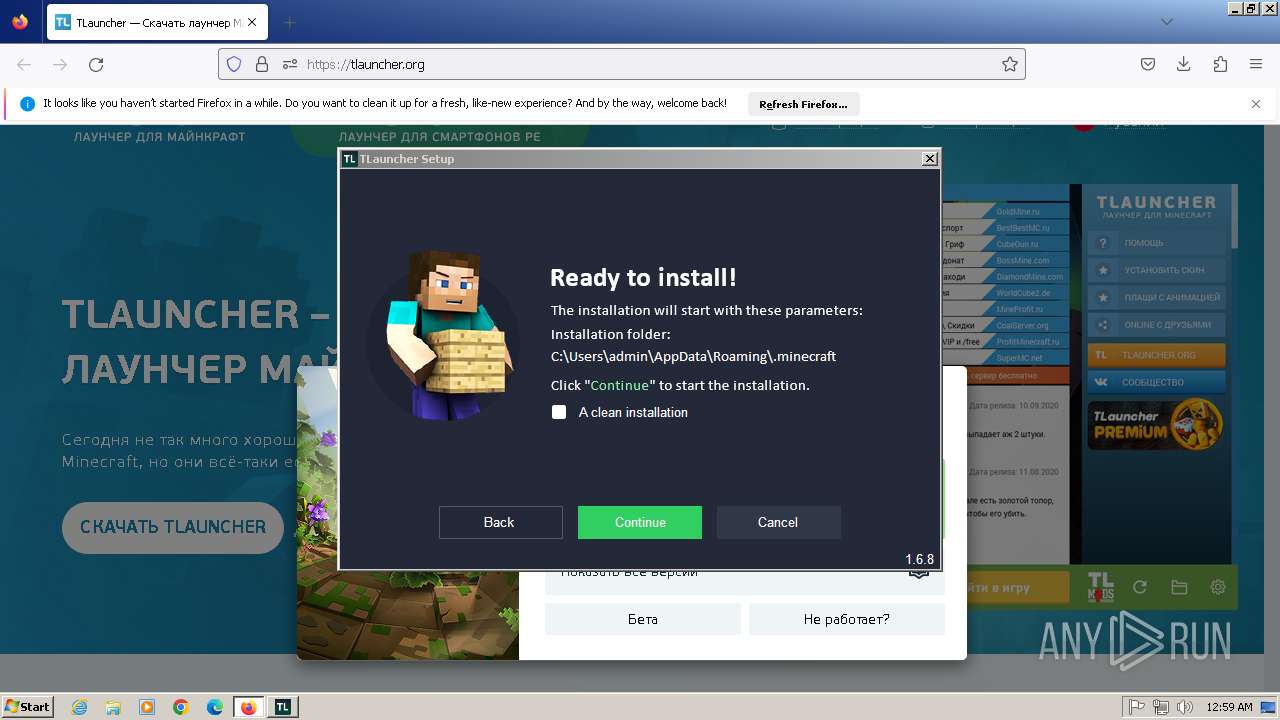This screenshot has height=720, width=1280.
Task: Click the TLauncher Premium banner
Action: 1156,424
